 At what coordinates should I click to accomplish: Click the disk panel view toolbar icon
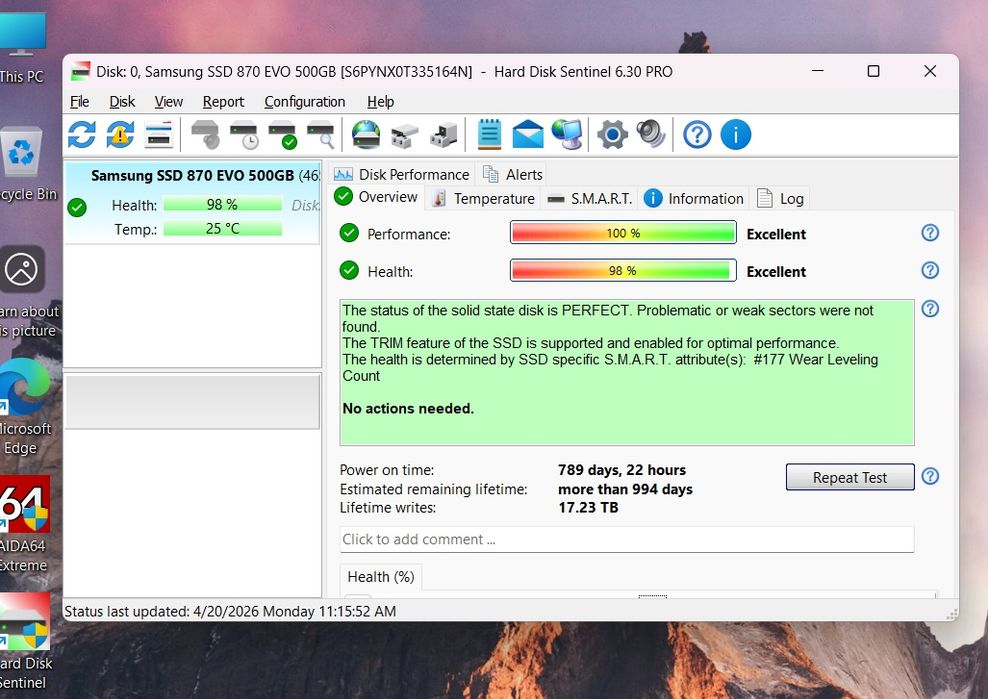(x=158, y=134)
